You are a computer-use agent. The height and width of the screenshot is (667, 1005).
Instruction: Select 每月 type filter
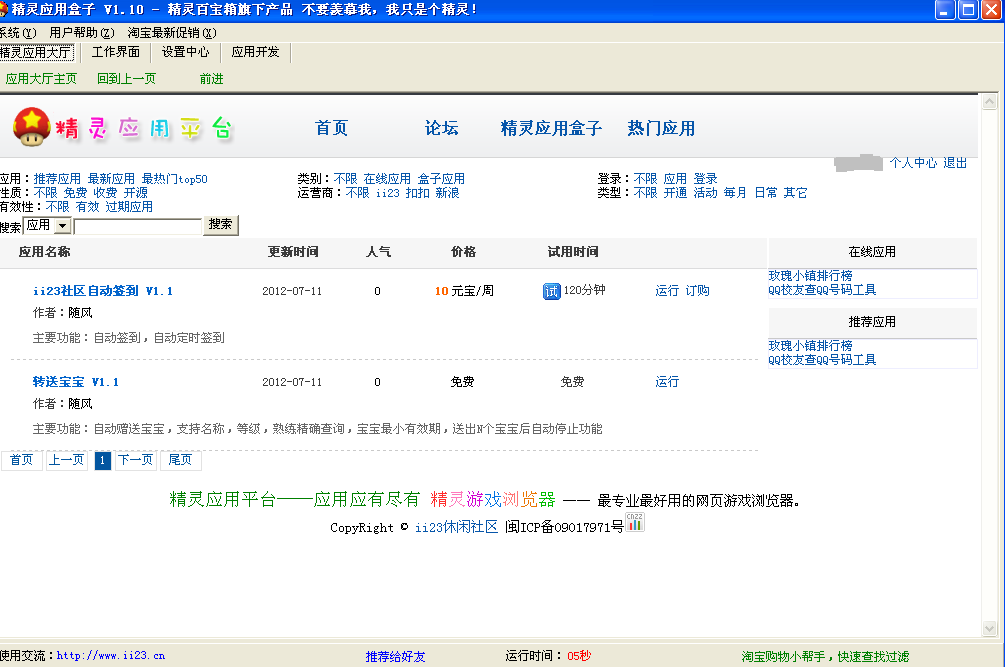coord(735,193)
